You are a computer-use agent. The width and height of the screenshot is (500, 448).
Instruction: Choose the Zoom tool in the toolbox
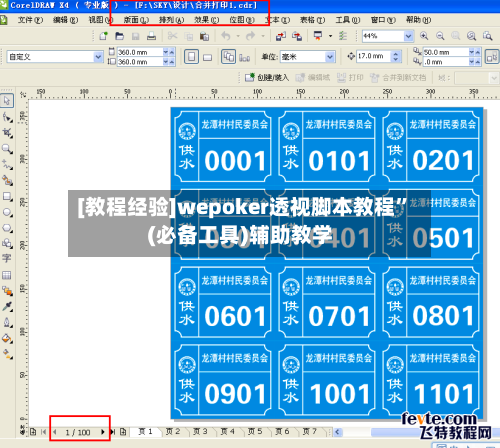(7, 149)
